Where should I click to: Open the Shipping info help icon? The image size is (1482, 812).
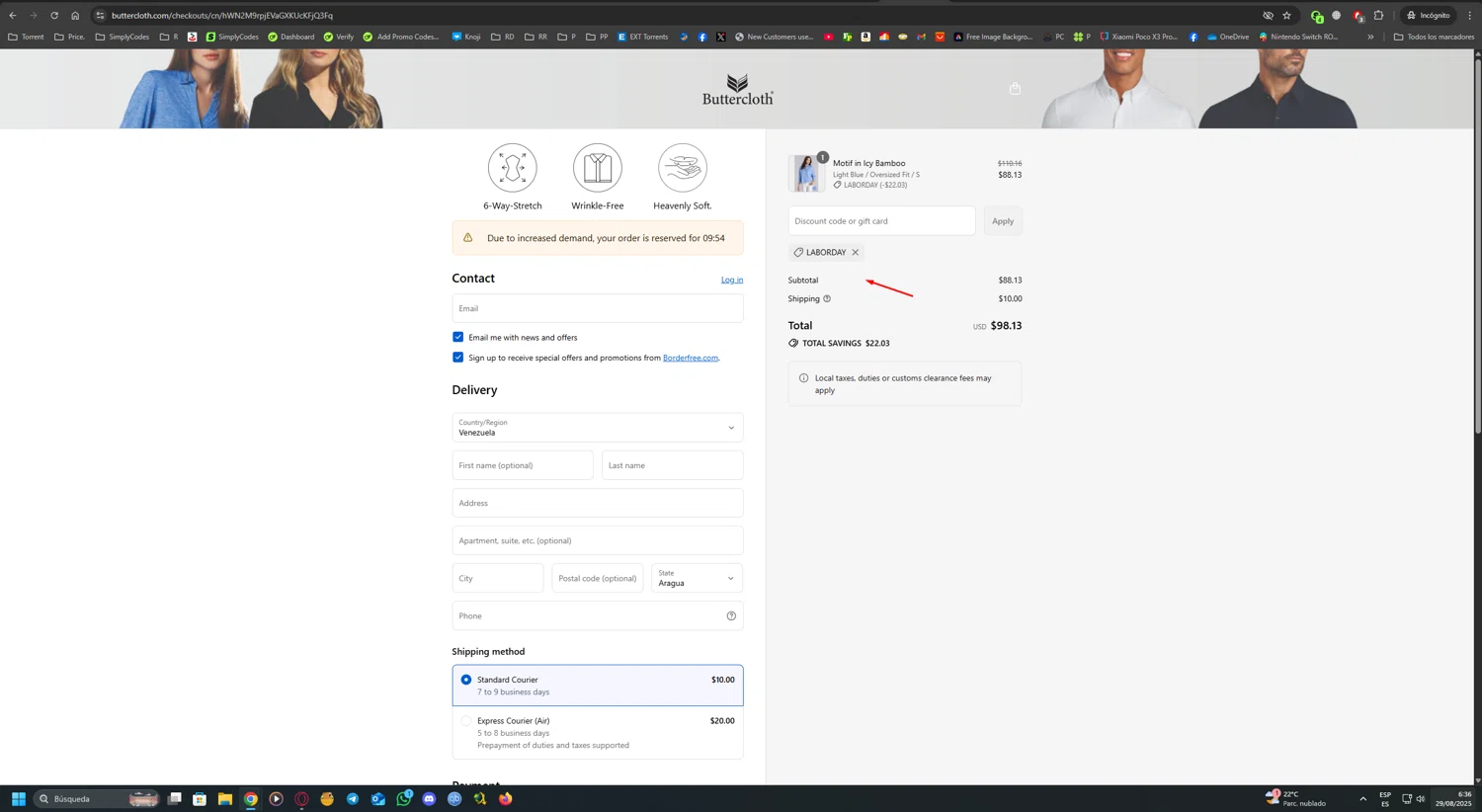[x=827, y=298]
